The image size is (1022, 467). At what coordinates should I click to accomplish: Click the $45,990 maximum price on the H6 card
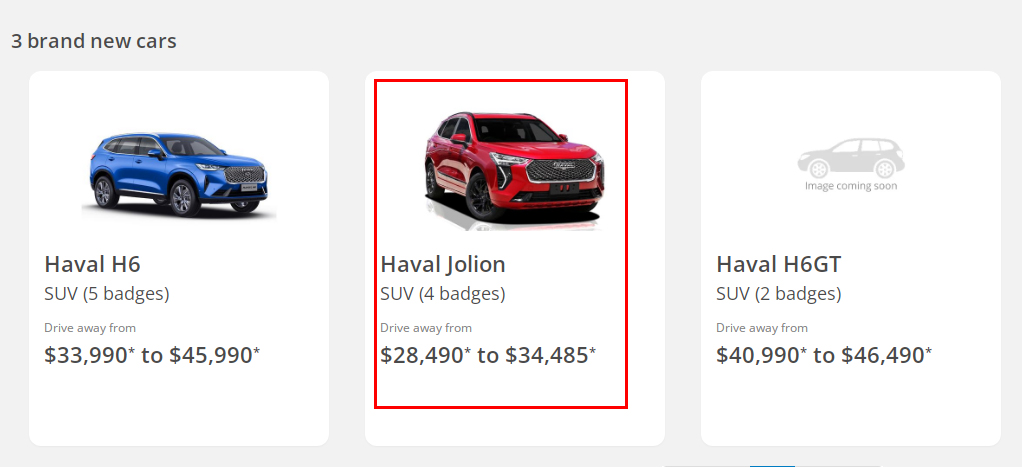click(x=214, y=355)
